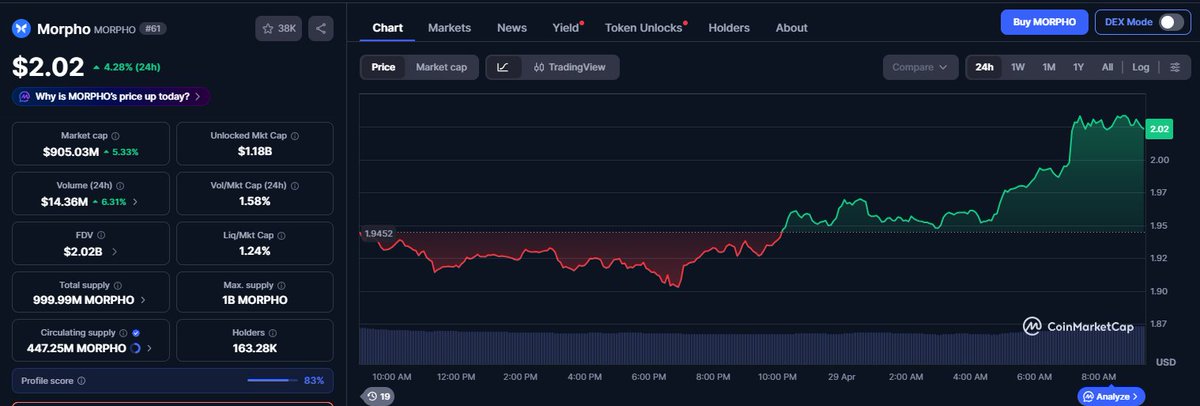Expand FDV details chevron
The width and height of the screenshot is (1200, 406).
[113, 251]
